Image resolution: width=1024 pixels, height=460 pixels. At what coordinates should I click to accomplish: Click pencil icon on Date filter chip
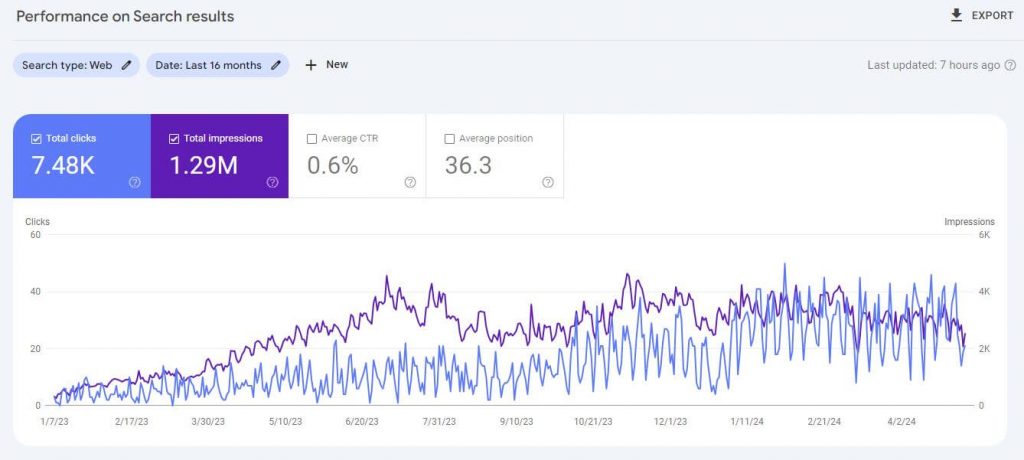click(x=275, y=65)
